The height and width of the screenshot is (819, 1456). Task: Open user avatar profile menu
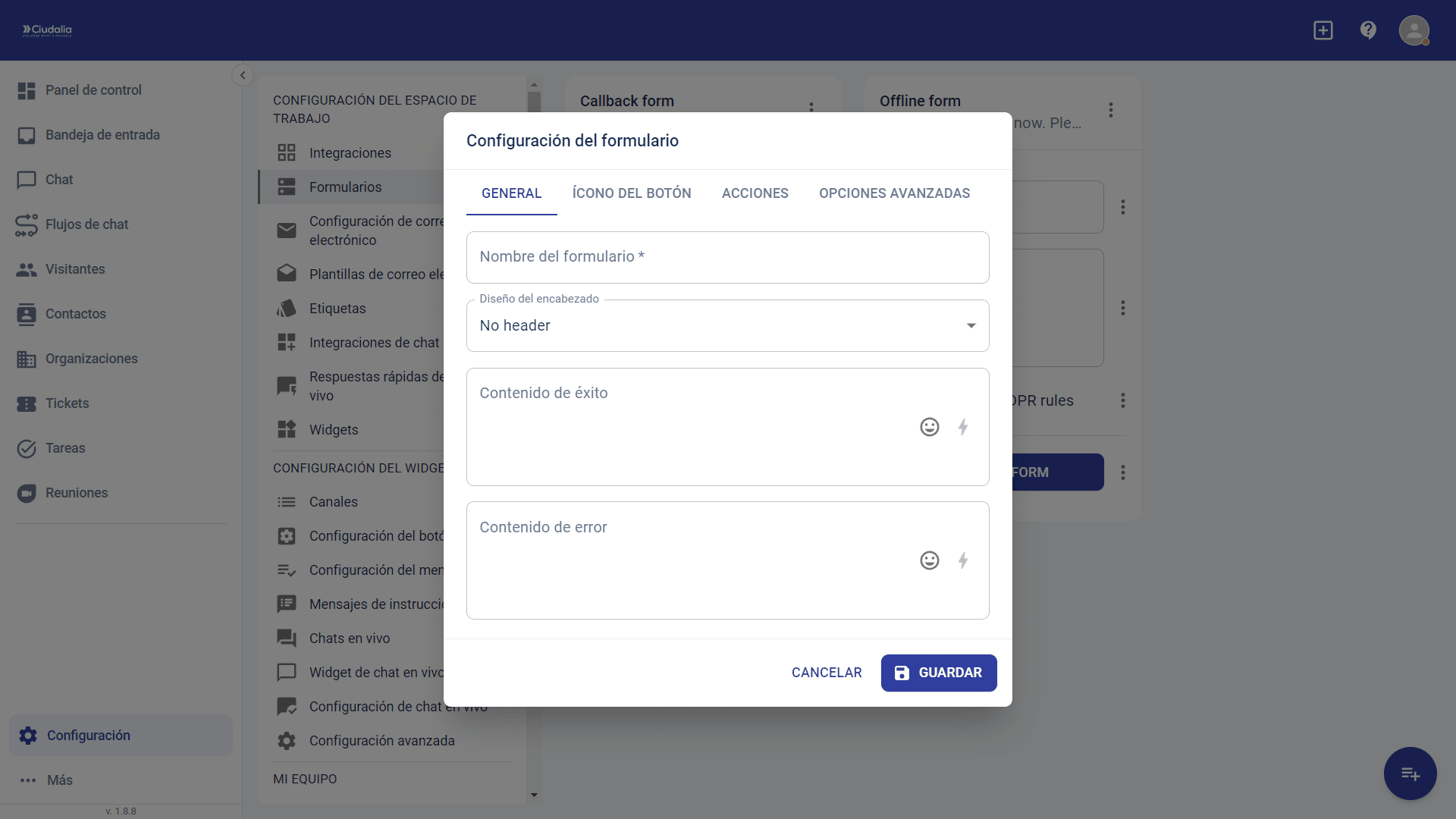[x=1414, y=30]
